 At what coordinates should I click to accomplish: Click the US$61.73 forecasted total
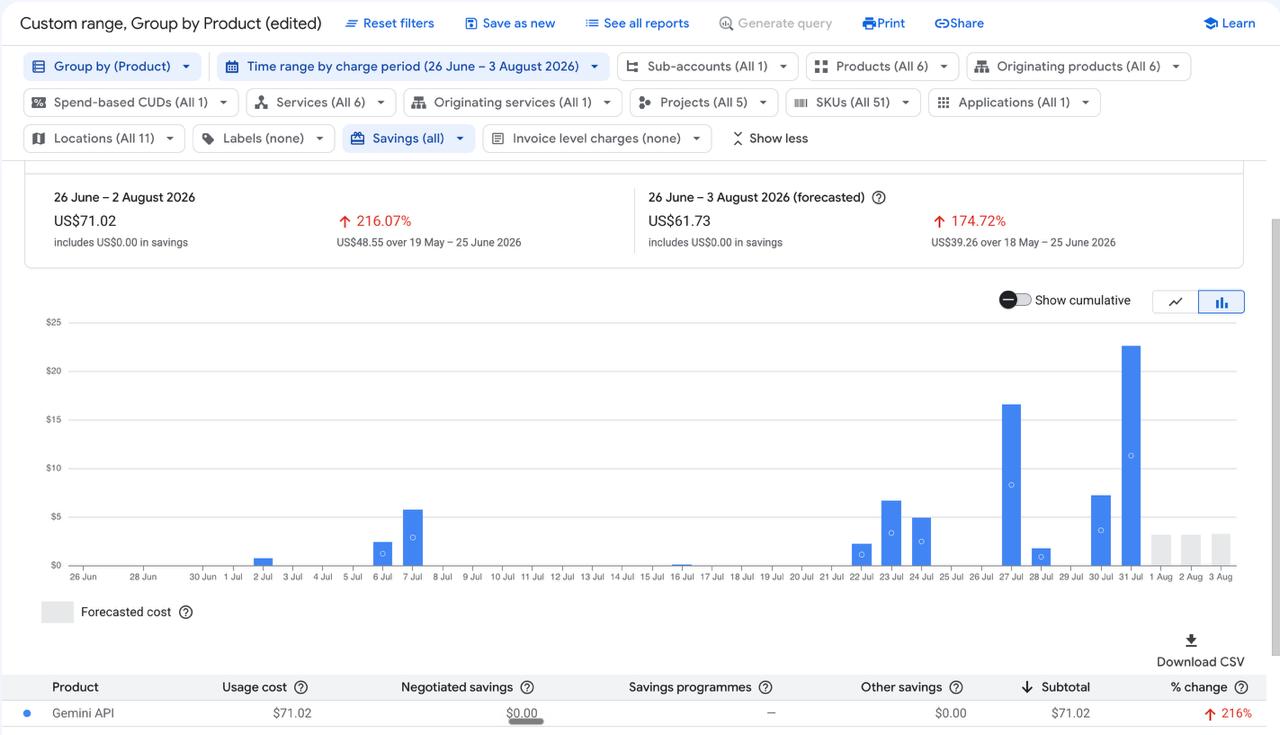[679, 221]
